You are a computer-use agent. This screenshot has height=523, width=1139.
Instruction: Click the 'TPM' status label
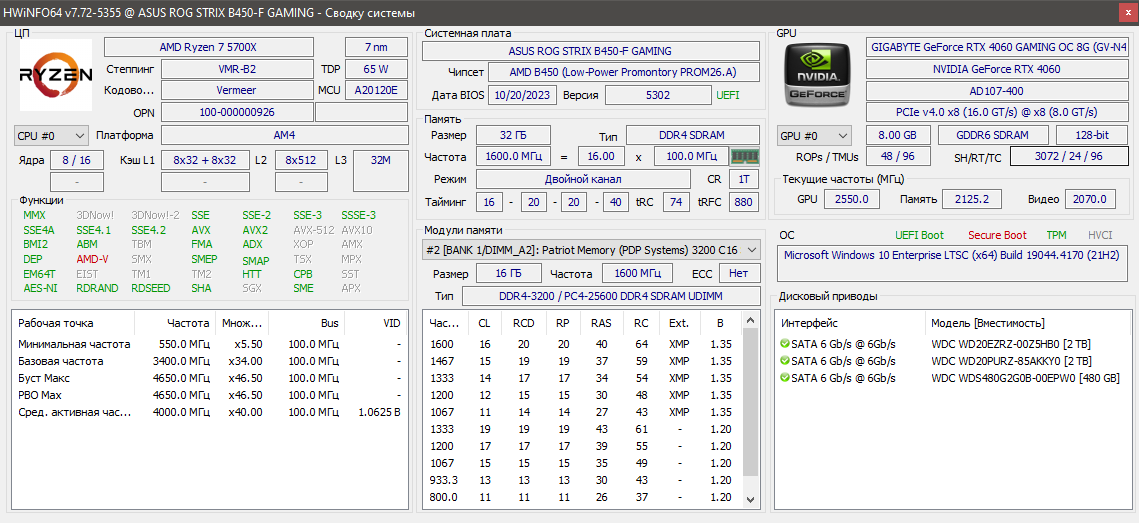[1057, 235]
